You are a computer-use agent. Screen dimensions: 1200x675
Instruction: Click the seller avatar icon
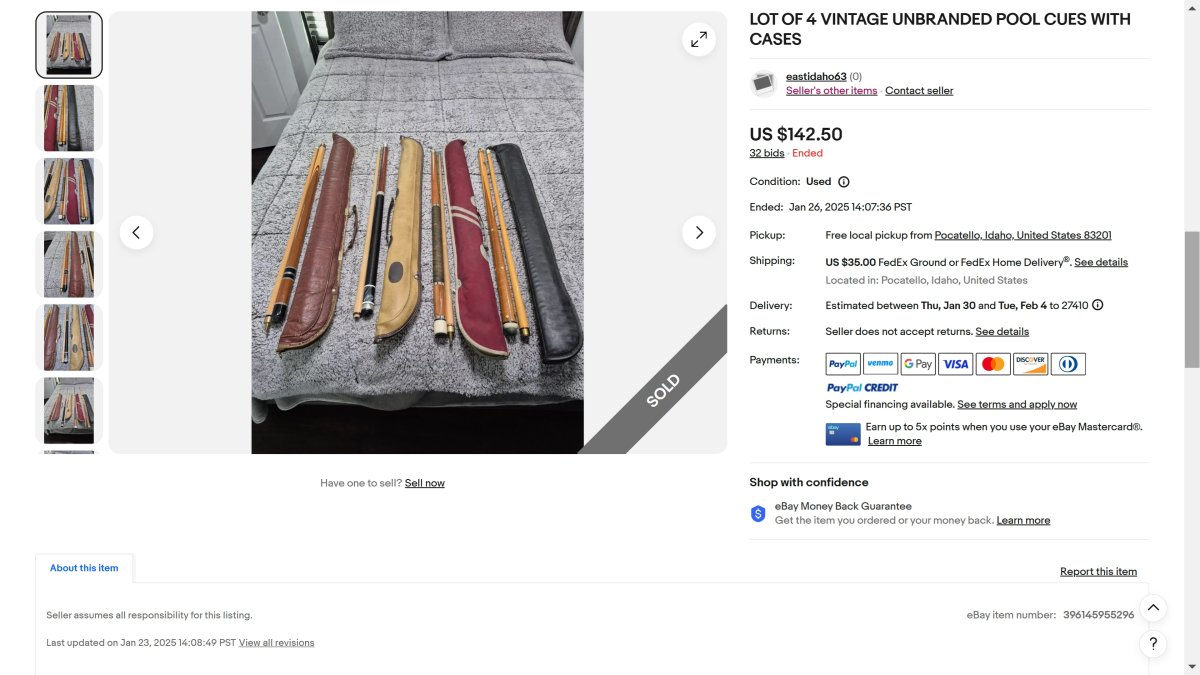763,83
